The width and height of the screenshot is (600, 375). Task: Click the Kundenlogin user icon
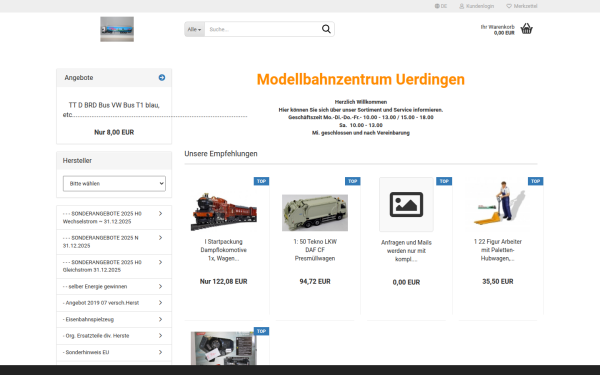(x=461, y=6)
